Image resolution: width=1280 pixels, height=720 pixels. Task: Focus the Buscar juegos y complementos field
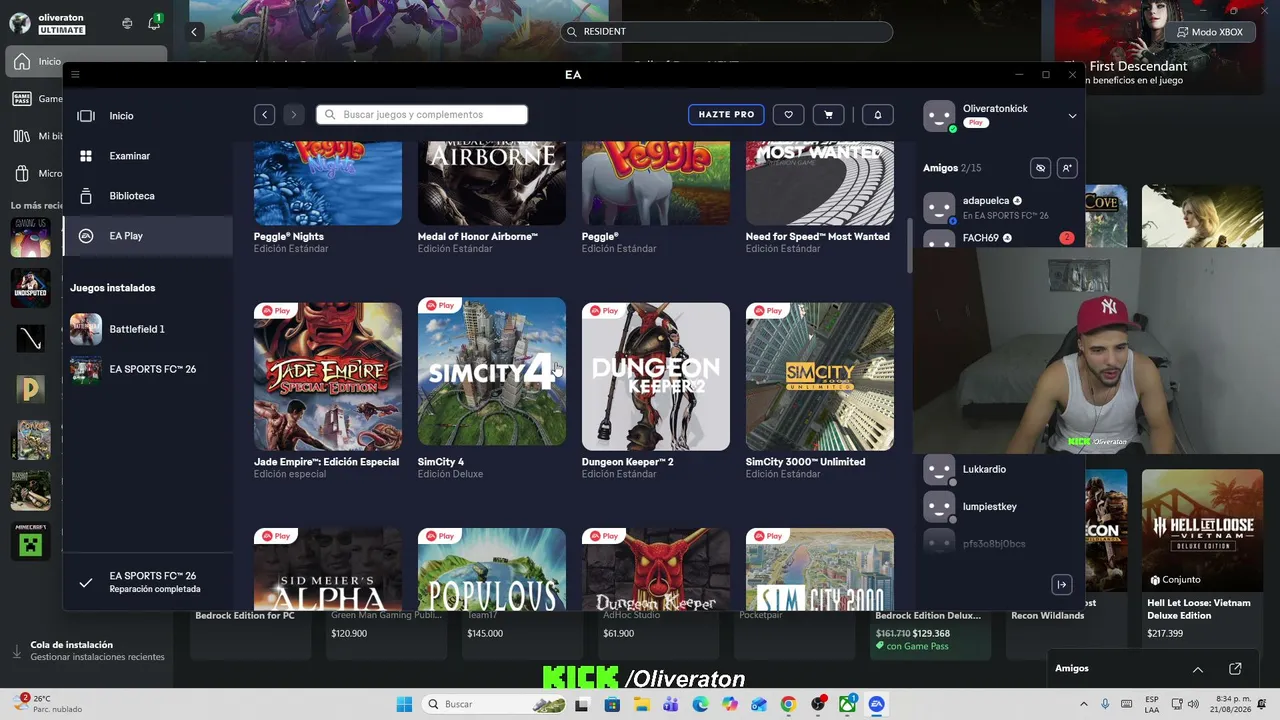422,115
